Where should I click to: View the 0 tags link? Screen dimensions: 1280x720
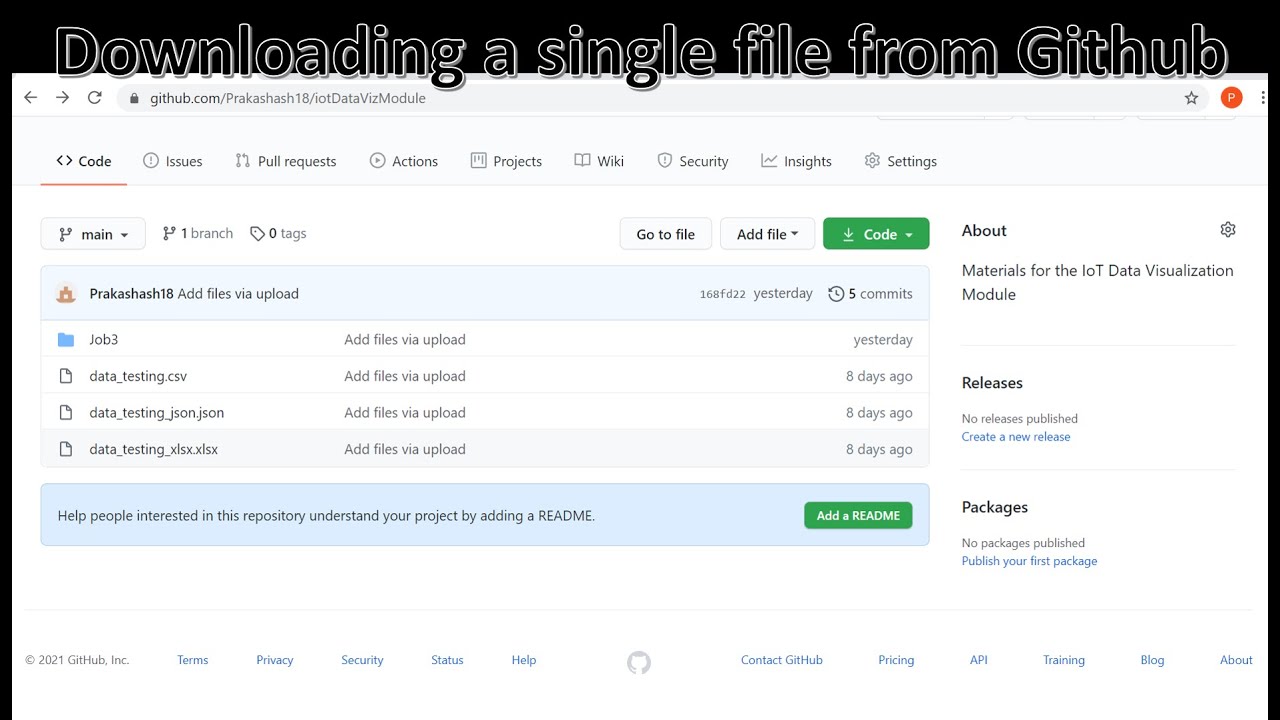click(x=278, y=233)
